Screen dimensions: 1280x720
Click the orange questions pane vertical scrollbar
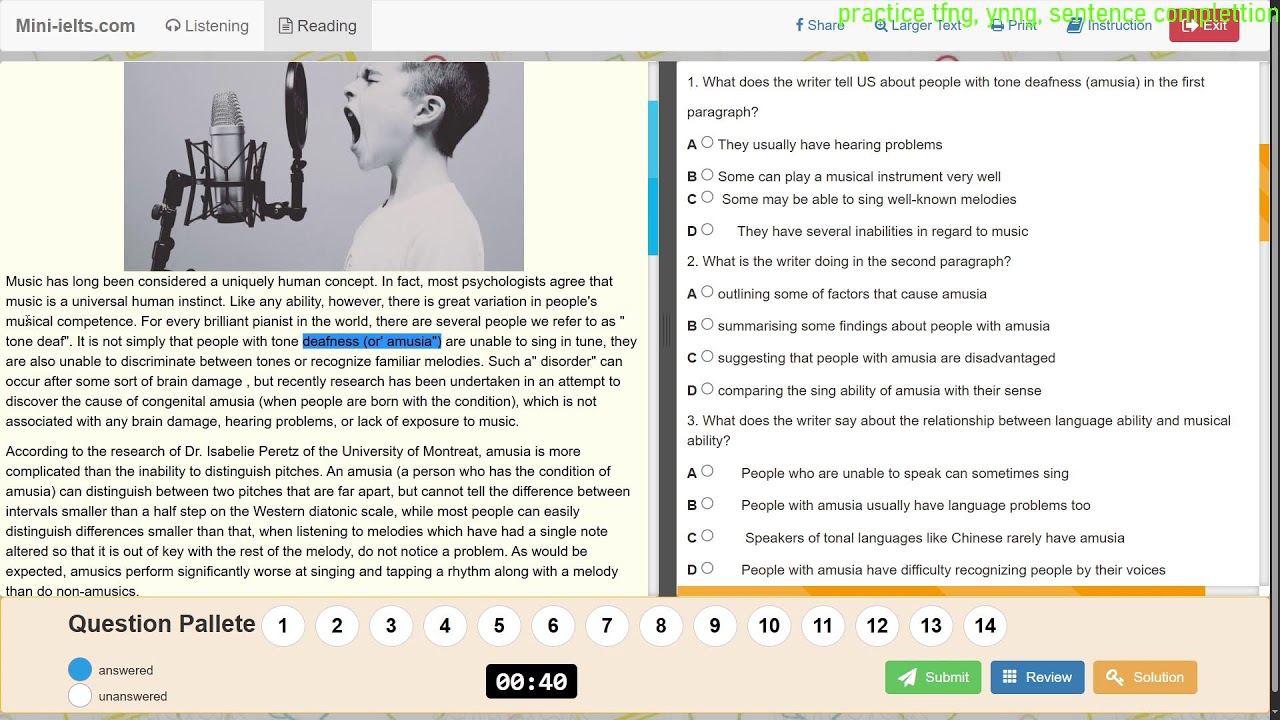pos(1264,192)
